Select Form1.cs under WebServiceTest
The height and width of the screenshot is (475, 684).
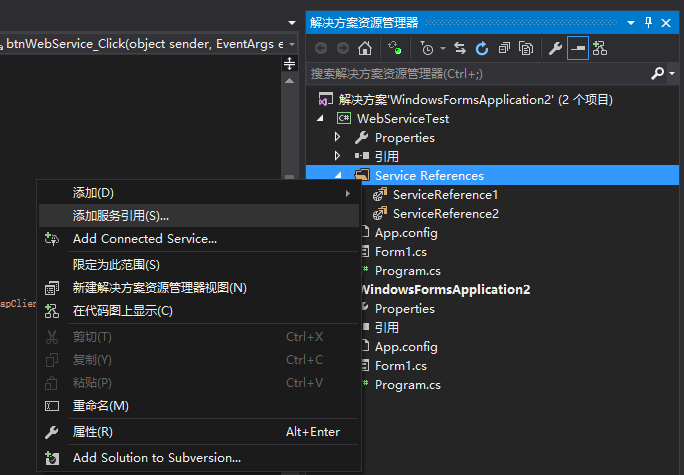coord(401,252)
